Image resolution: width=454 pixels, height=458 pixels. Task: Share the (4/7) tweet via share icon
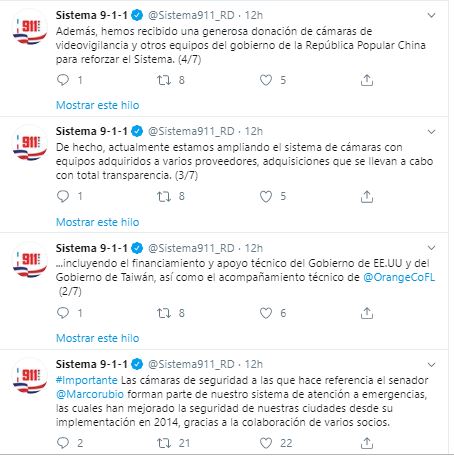(367, 80)
